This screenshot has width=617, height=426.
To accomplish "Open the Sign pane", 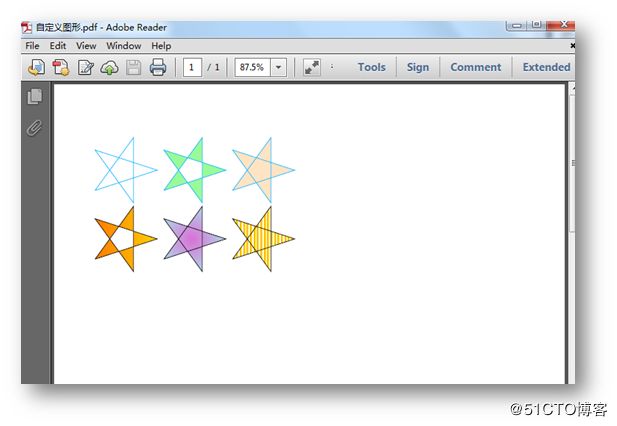I will point(418,68).
